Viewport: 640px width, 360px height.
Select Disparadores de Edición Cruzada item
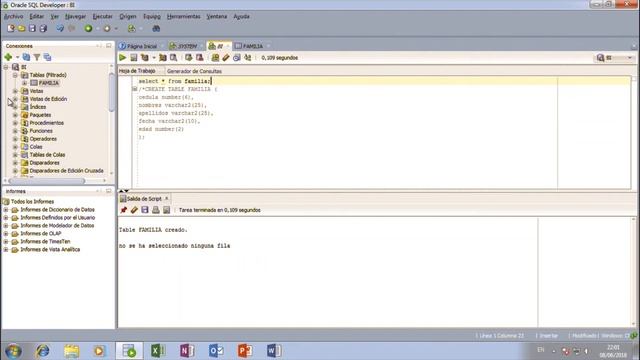coord(67,171)
